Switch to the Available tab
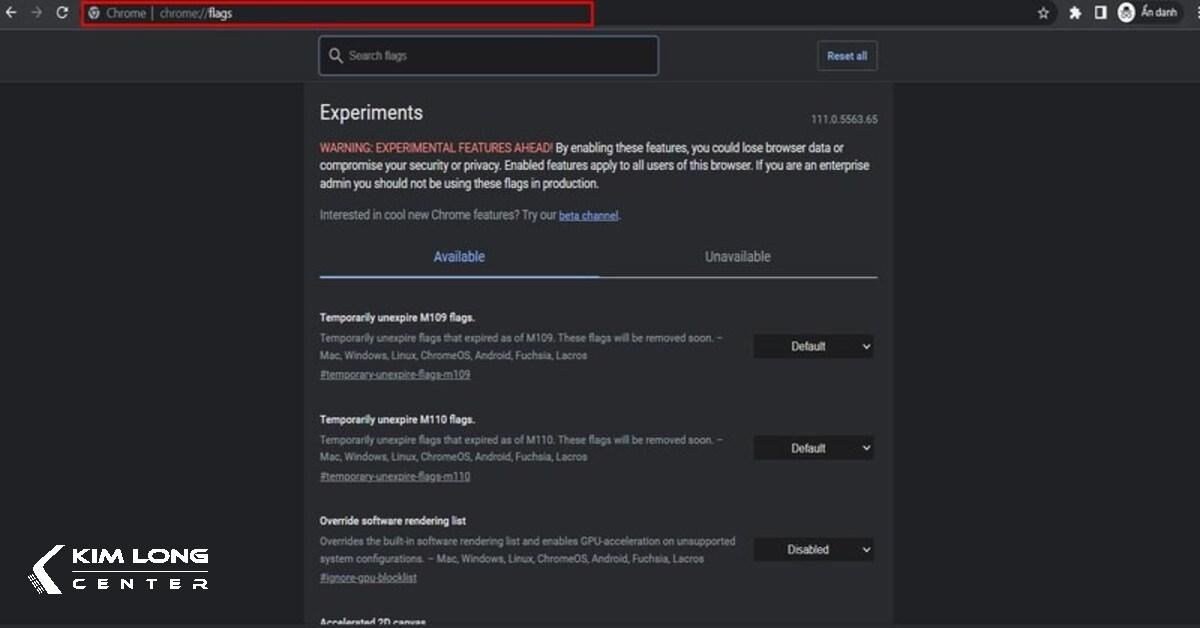Viewport: 1200px width, 628px height. click(x=459, y=257)
